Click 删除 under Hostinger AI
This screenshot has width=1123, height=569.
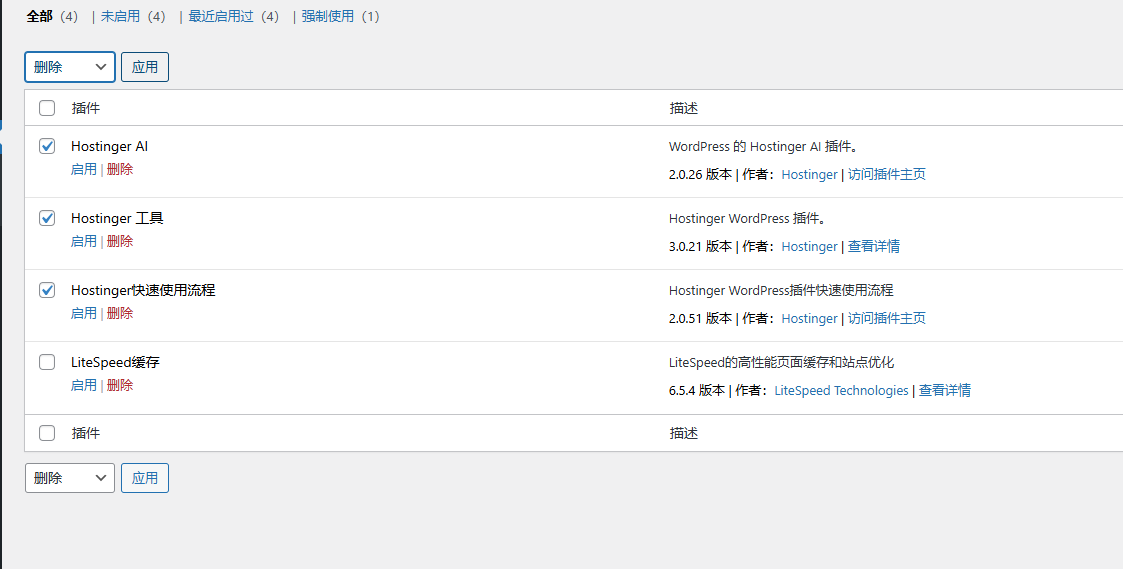click(x=120, y=169)
